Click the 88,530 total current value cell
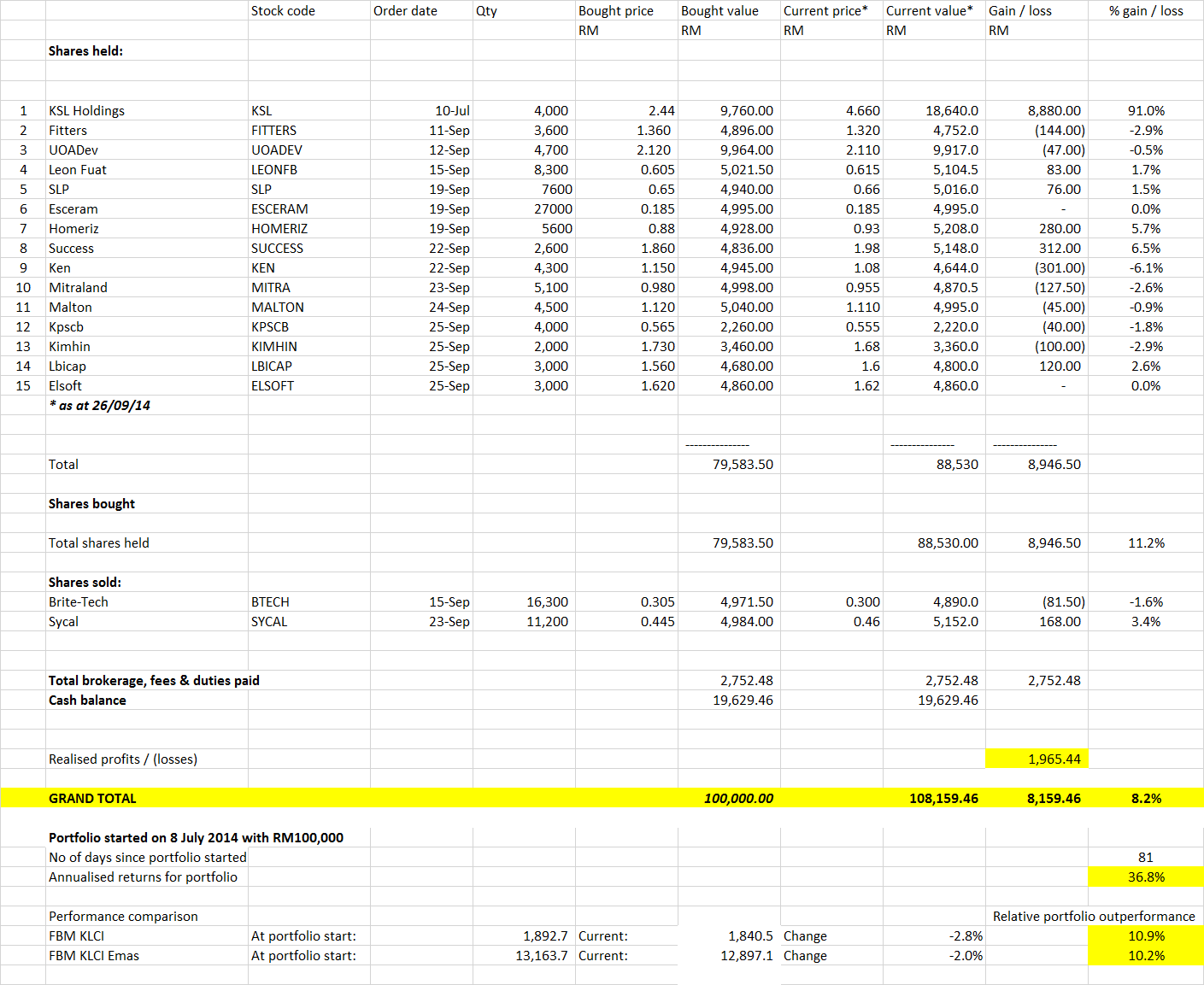 tap(934, 464)
